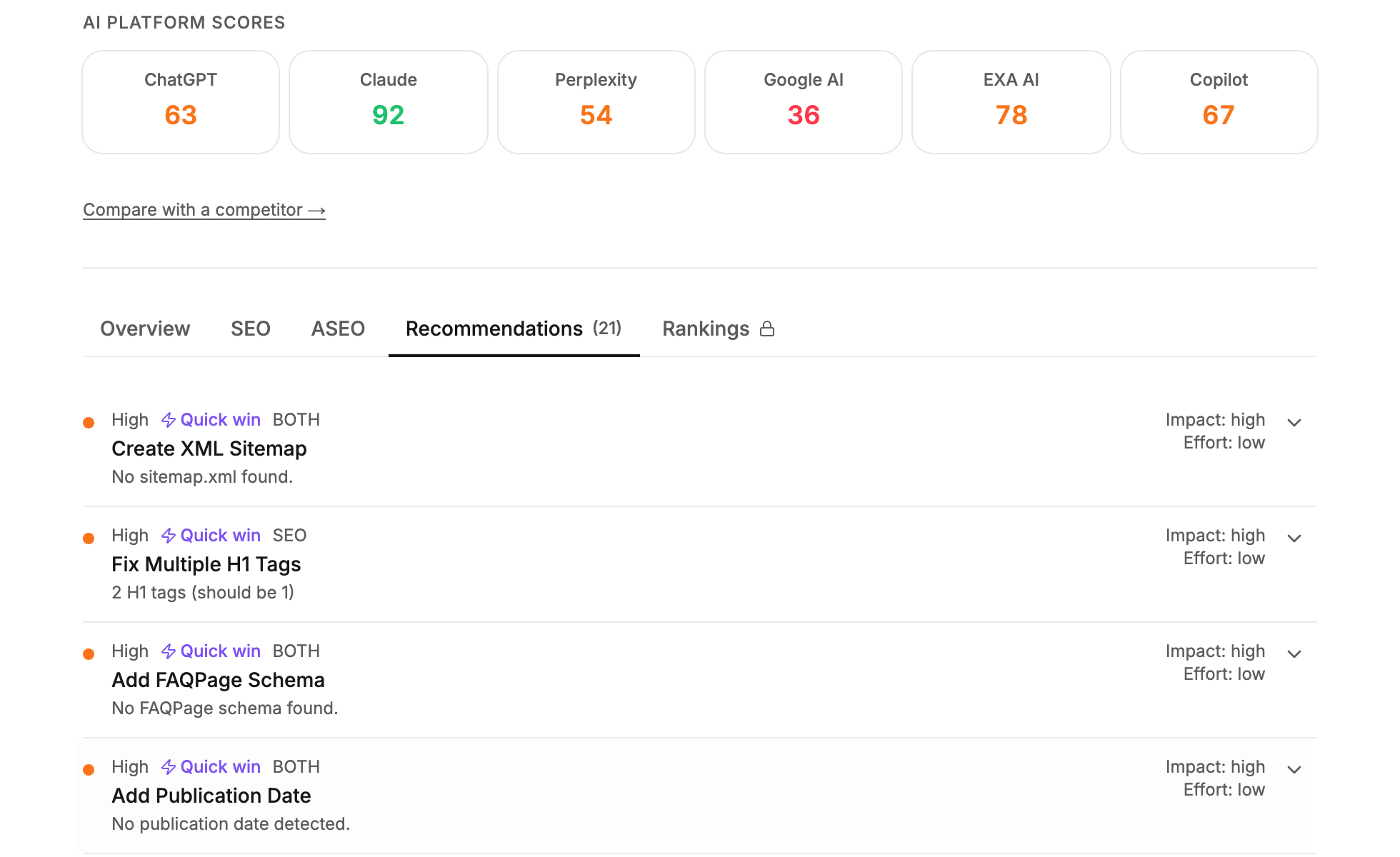
Task: Click the text 'No publication date detected.'
Action: coord(231,824)
